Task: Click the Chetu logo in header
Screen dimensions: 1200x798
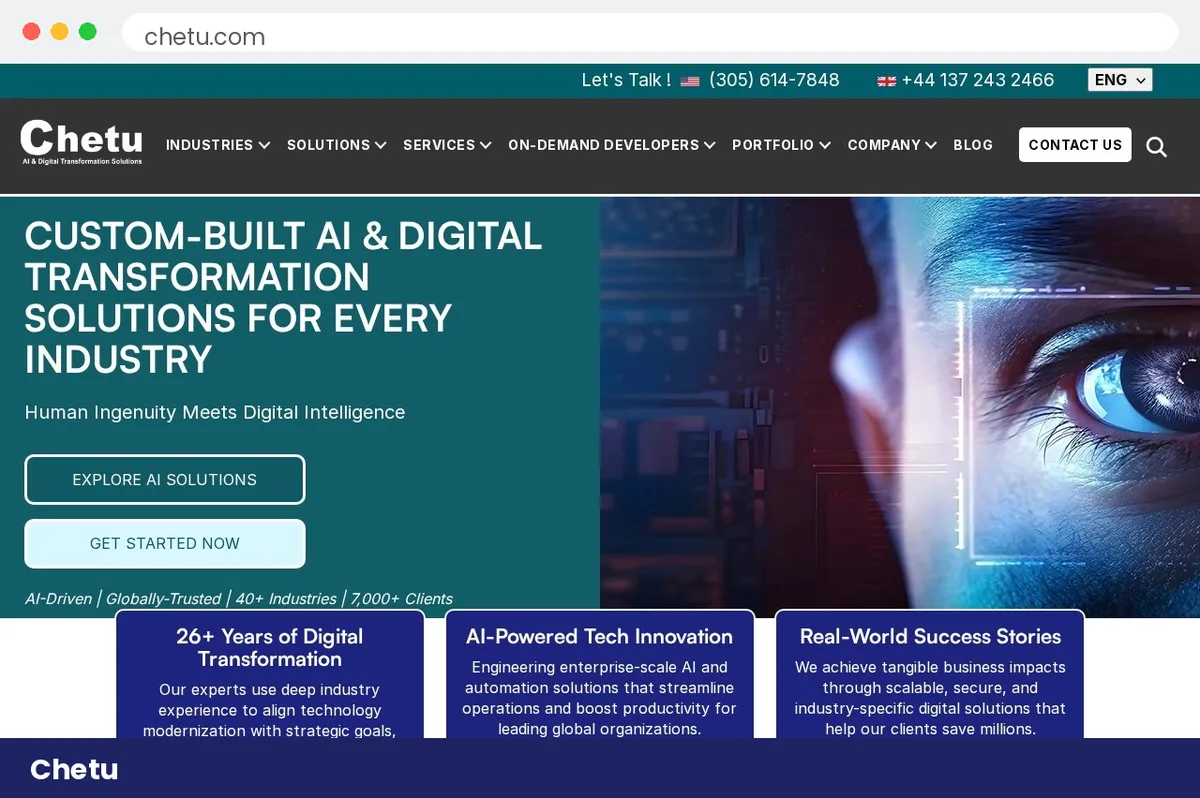Action: (82, 142)
